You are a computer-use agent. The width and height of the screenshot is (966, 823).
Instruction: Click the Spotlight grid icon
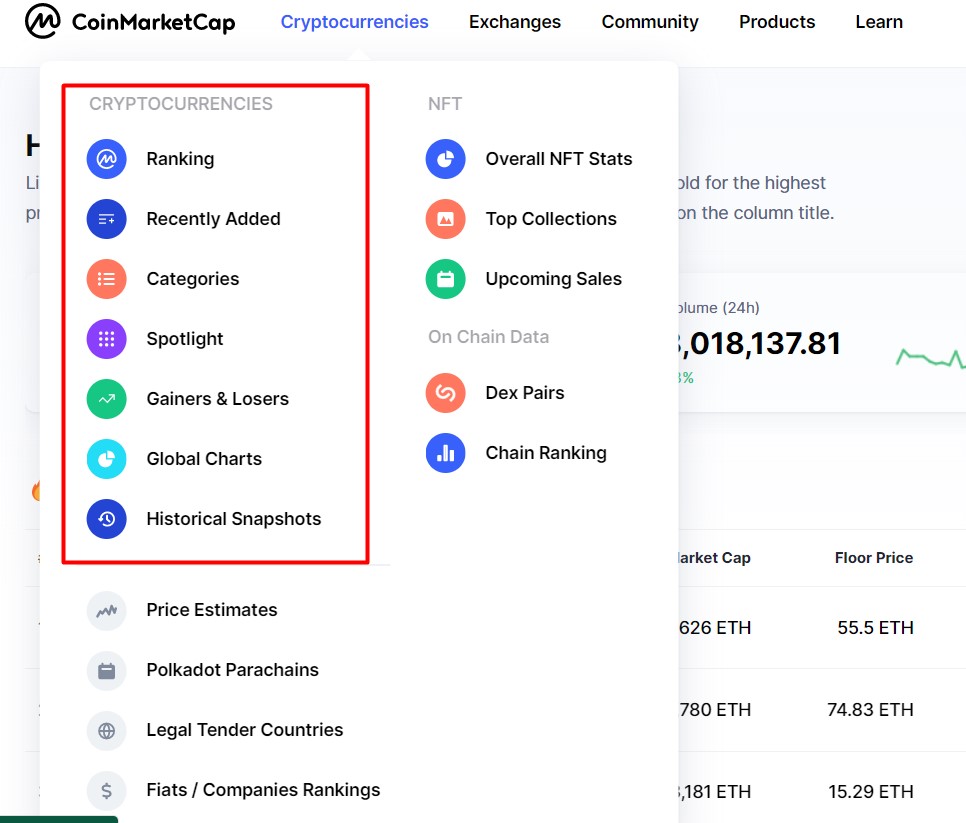107,339
